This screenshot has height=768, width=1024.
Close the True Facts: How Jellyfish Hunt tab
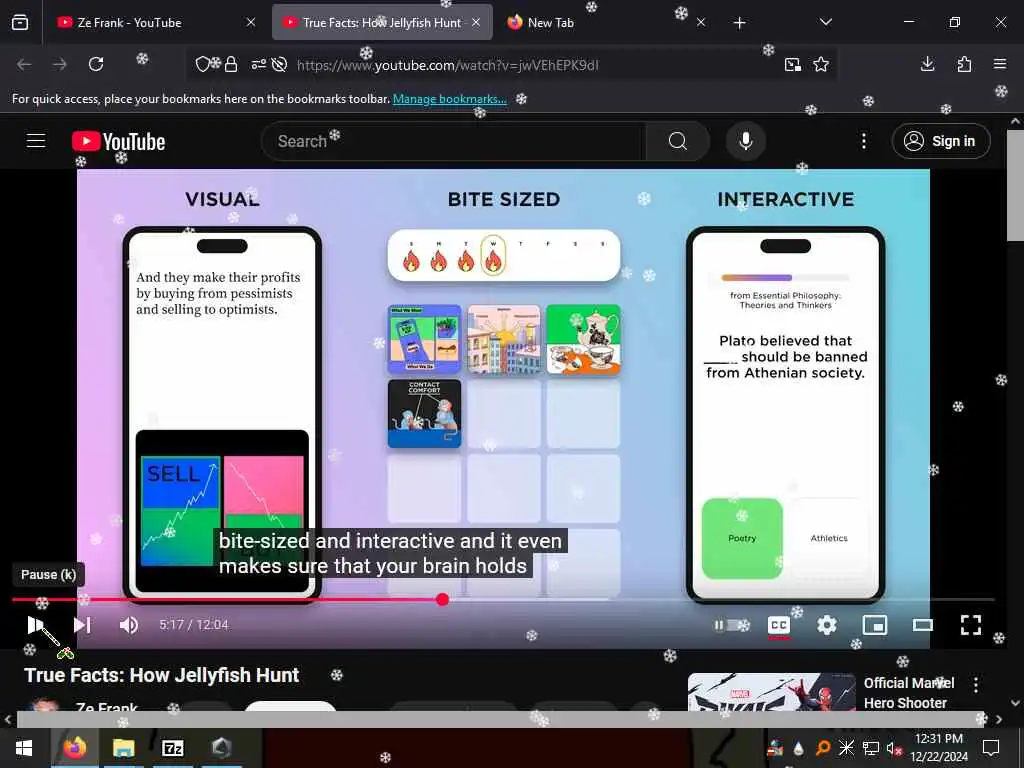(x=476, y=23)
